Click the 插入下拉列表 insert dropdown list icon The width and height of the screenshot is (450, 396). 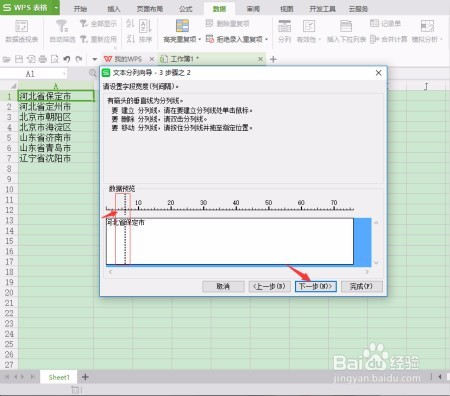(346, 26)
